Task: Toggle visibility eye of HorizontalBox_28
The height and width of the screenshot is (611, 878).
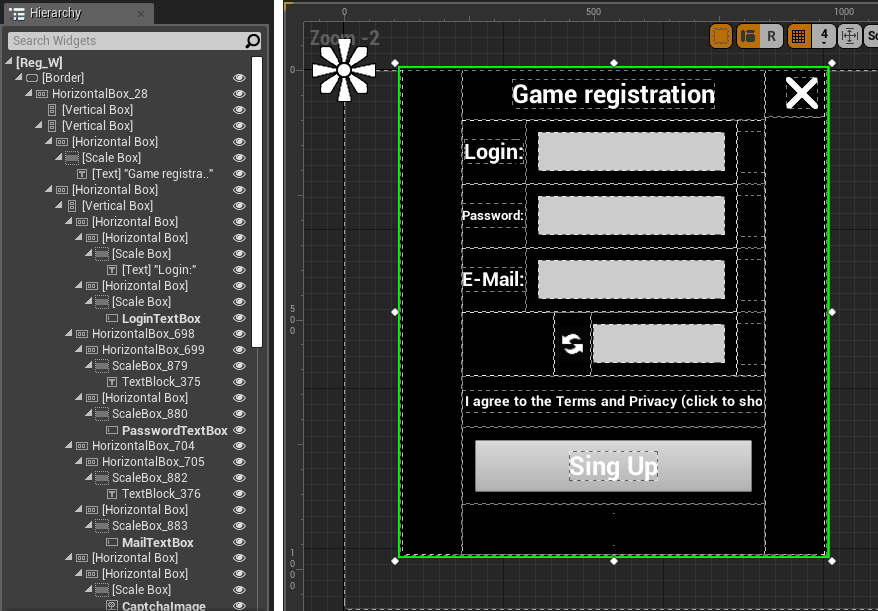Action: [x=239, y=94]
